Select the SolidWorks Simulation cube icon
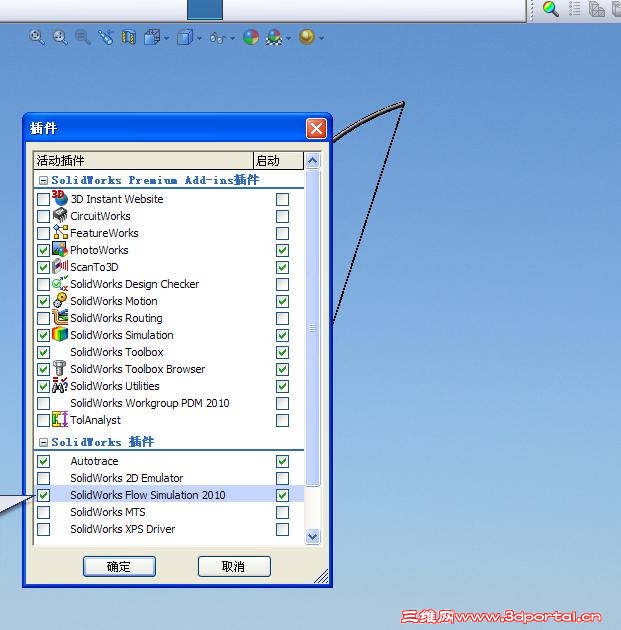 pos(60,334)
